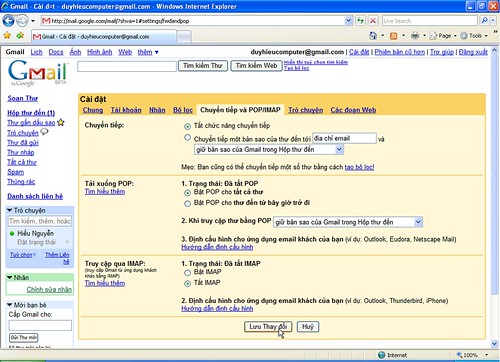Open the Danh sách liên hệ link
Screen dimensions: 500x362
[35, 196]
